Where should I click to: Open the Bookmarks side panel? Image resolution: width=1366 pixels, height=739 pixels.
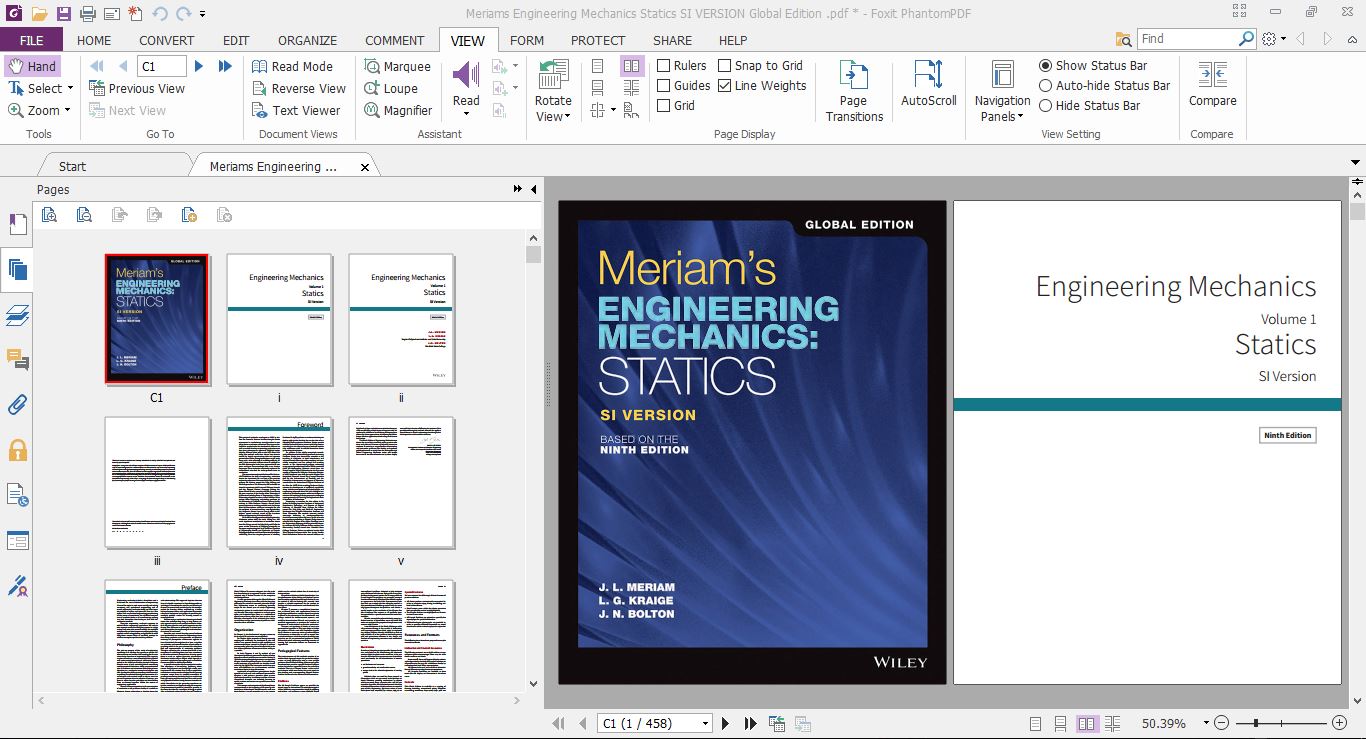point(17,224)
